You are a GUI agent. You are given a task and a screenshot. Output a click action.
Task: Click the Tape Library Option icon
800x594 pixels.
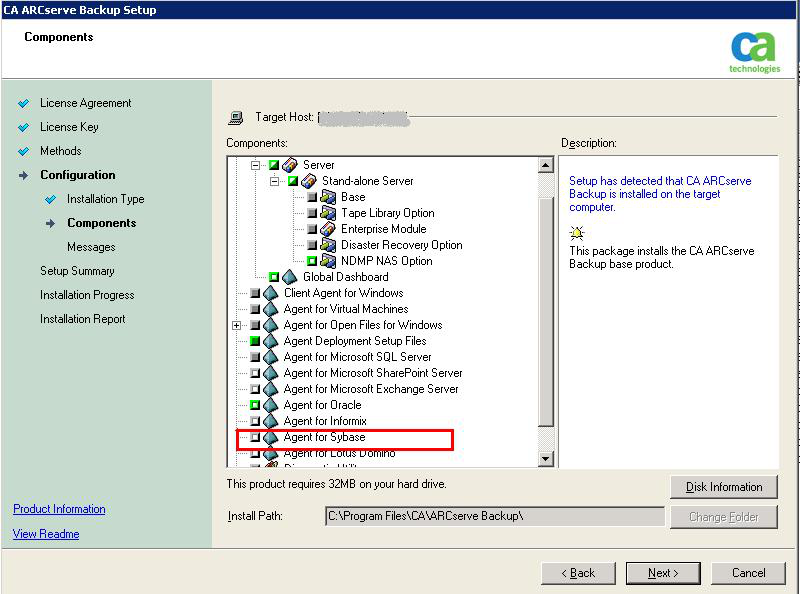pyautogui.click(x=328, y=213)
